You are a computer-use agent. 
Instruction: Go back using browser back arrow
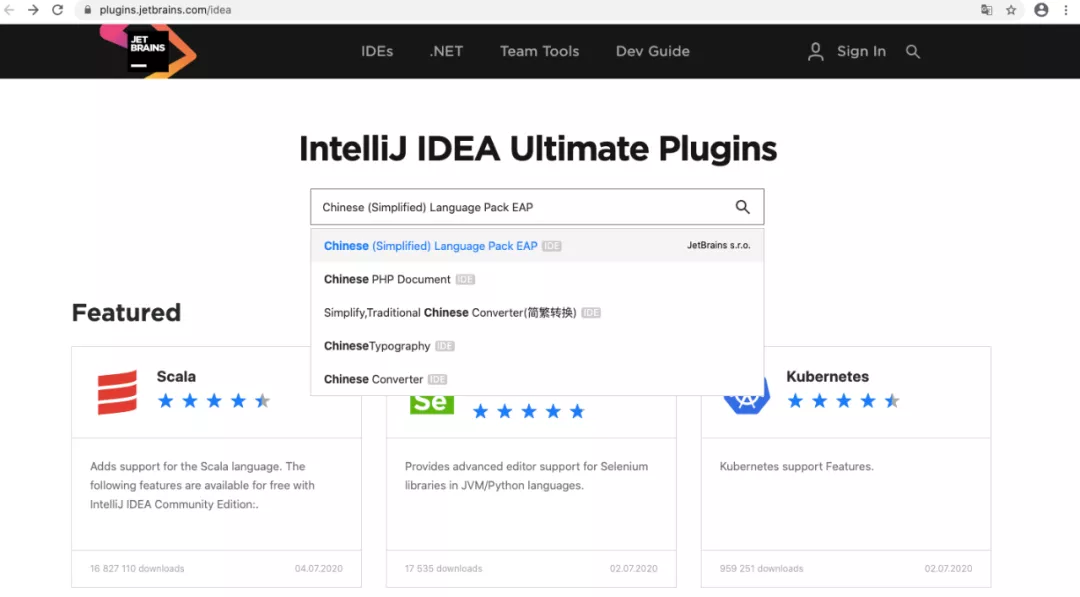(10, 10)
